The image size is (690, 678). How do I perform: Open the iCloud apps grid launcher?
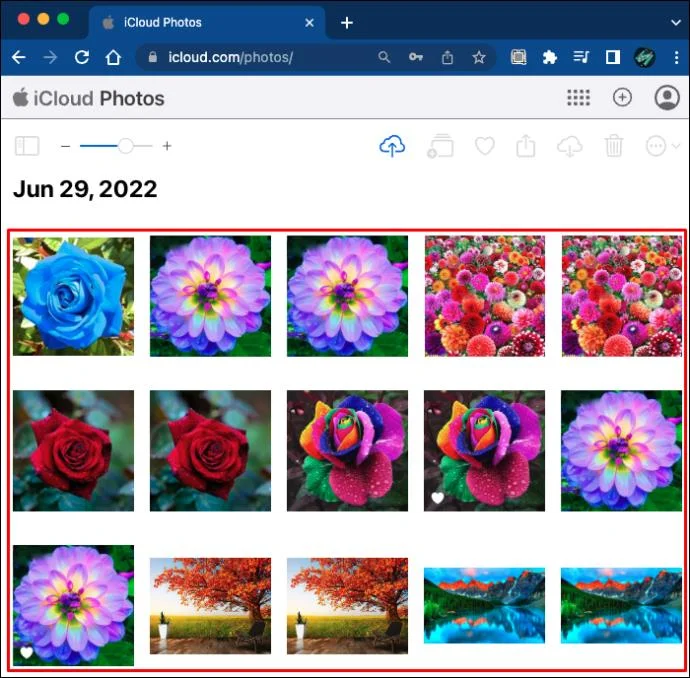578,98
